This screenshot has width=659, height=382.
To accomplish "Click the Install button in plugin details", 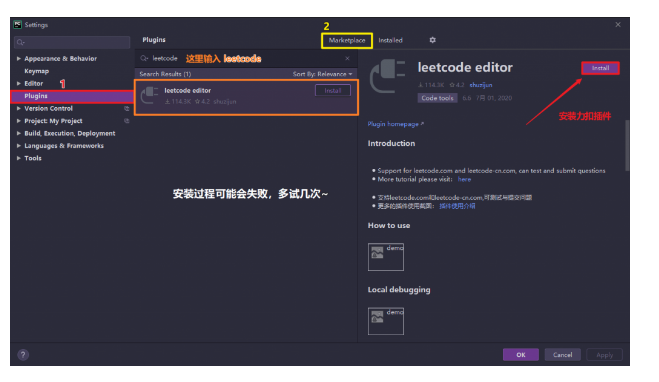I will click(x=600, y=68).
